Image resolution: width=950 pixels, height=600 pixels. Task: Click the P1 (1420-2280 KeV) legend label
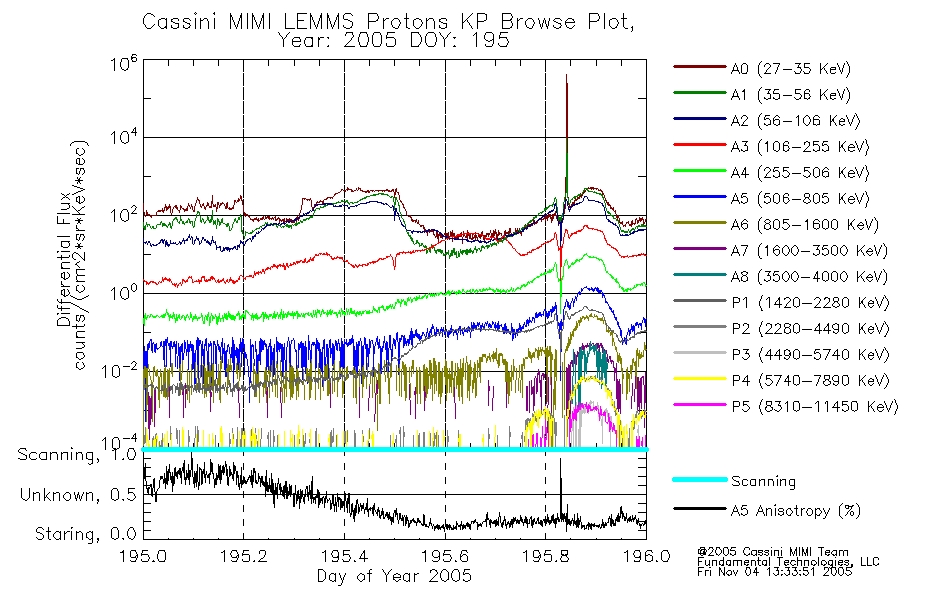click(x=810, y=303)
